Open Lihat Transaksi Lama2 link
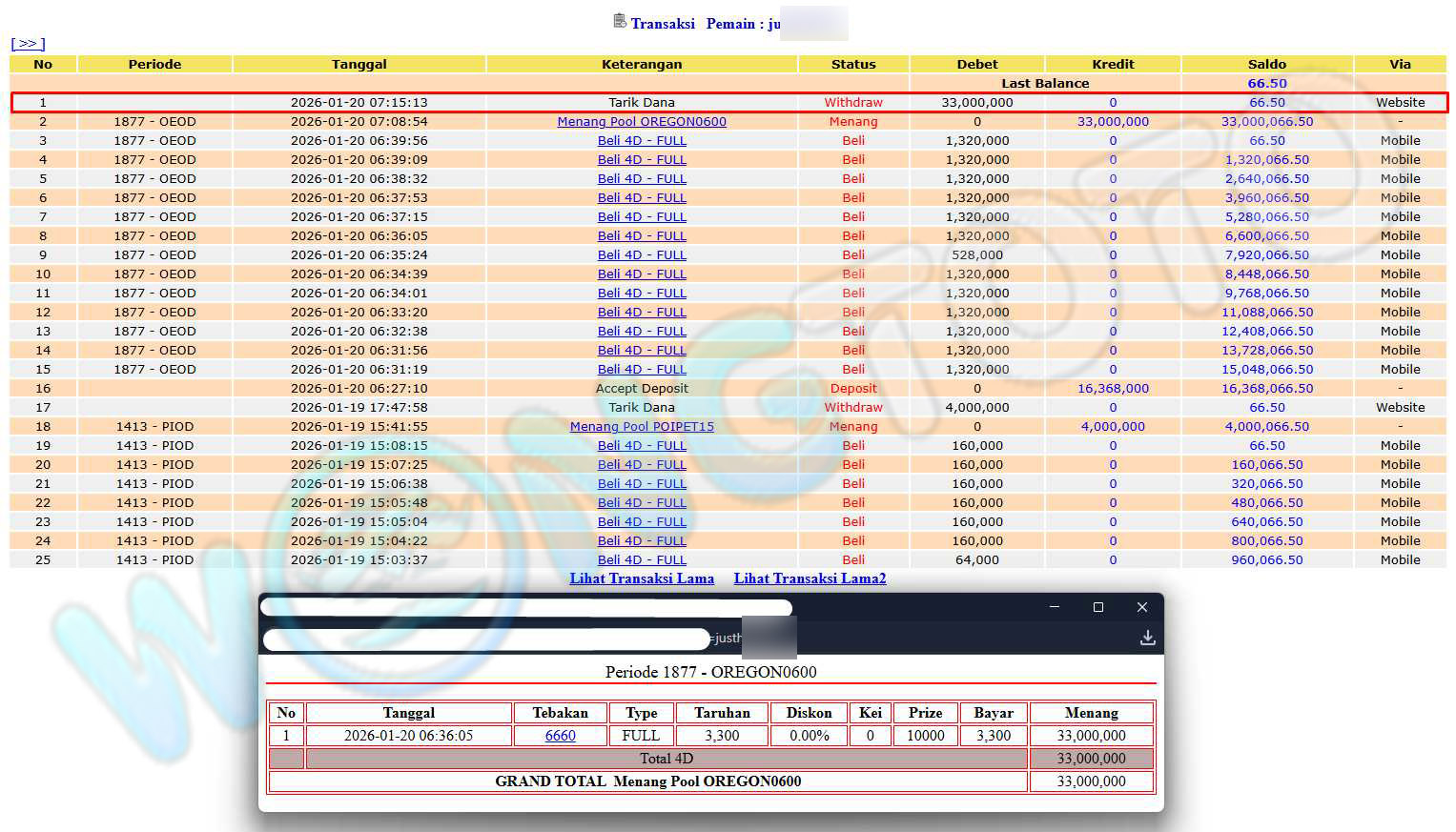This screenshot has height=832, width=1456. point(810,578)
